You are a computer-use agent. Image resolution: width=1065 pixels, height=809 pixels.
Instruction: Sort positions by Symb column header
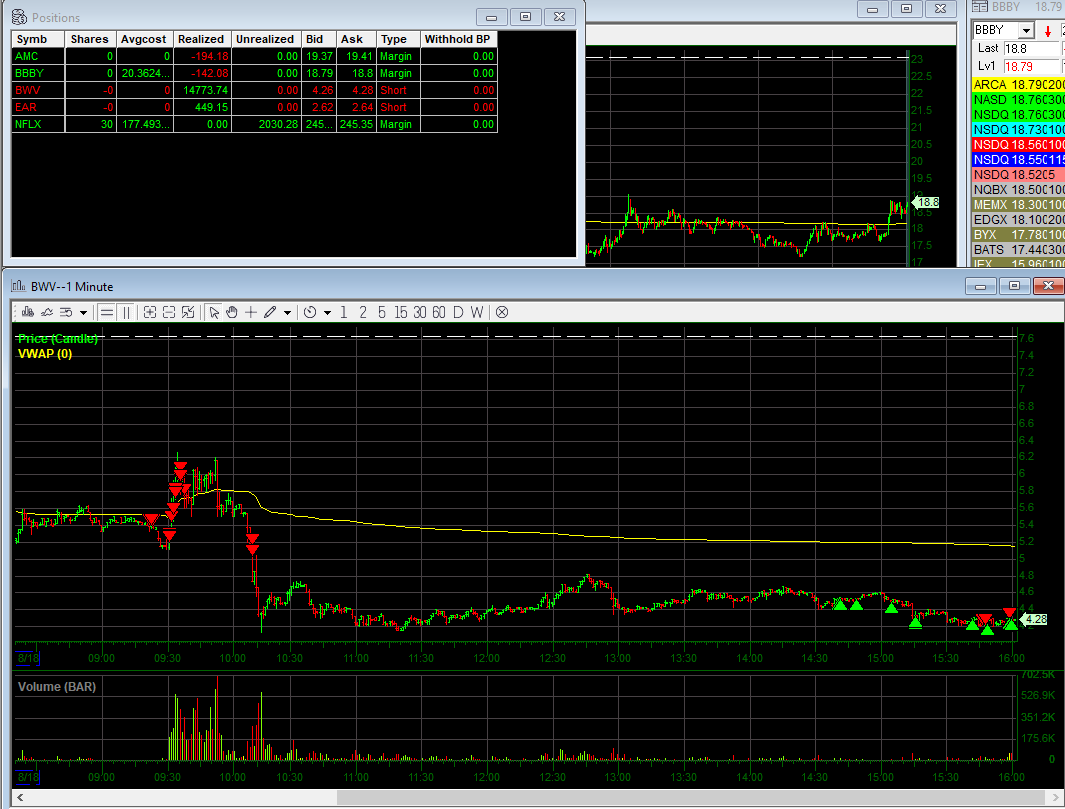point(38,39)
